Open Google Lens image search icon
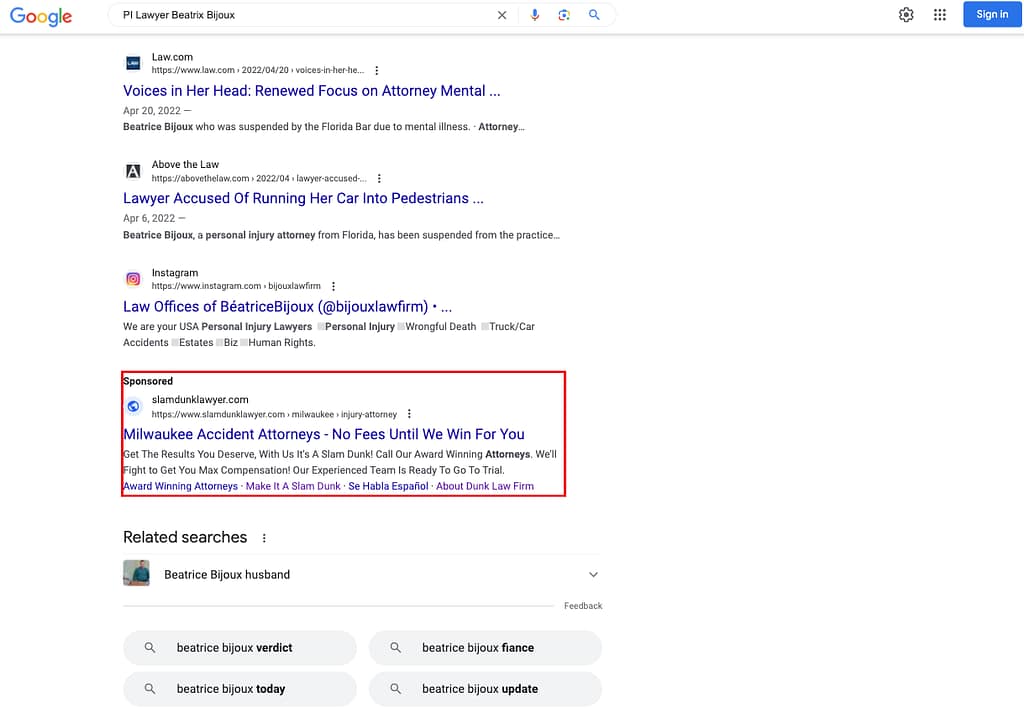 tap(564, 15)
